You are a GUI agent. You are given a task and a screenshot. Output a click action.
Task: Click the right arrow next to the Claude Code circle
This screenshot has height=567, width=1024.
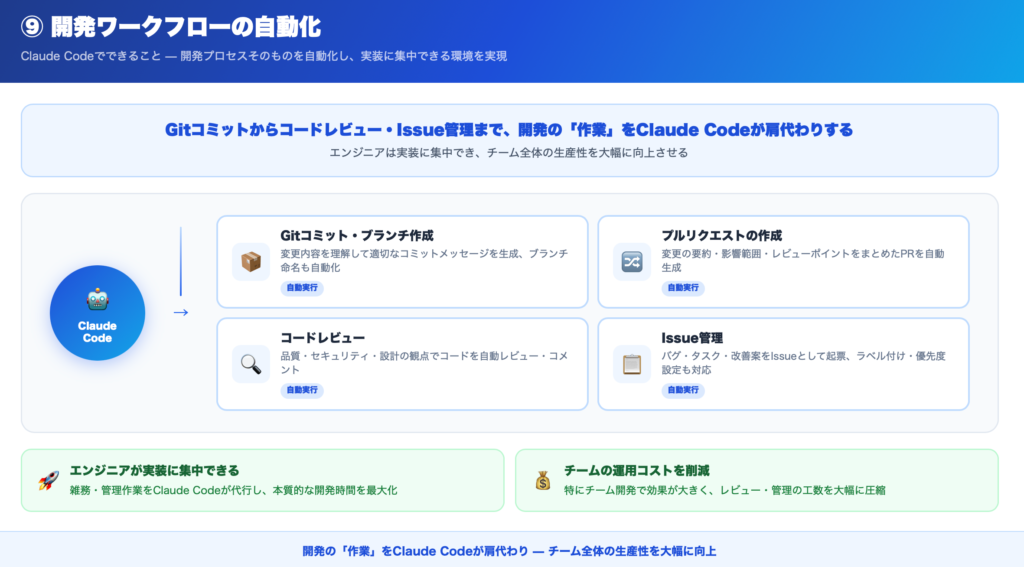181,312
